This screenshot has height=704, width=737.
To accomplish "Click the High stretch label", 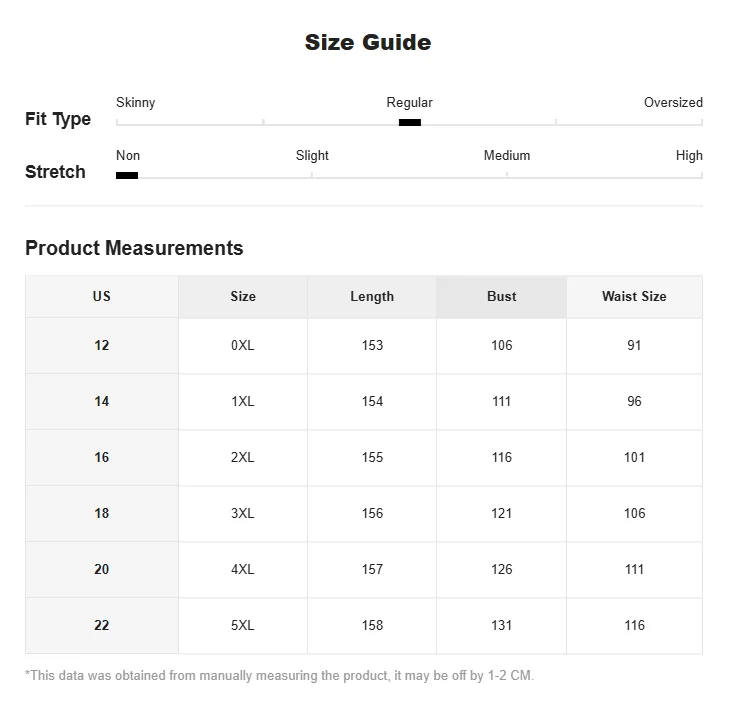I will click(689, 156).
